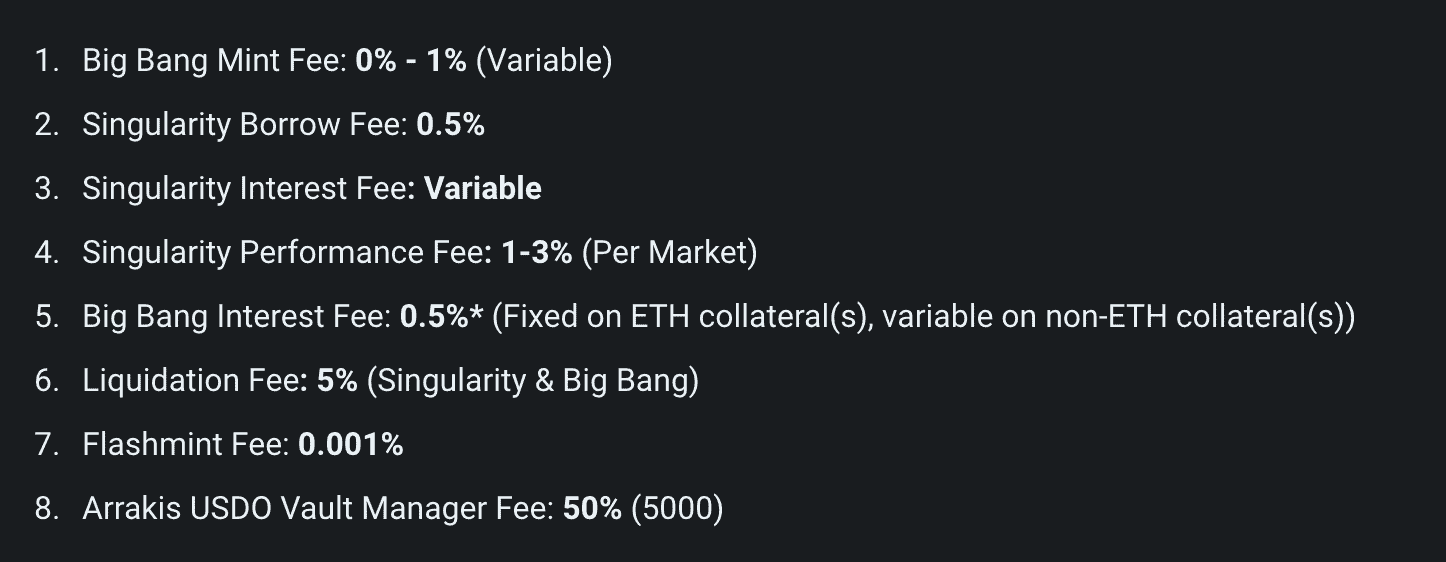Click the bold 0.5% Singularity Borrow value
Screen dimensions: 1446x562
coord(450,125)
